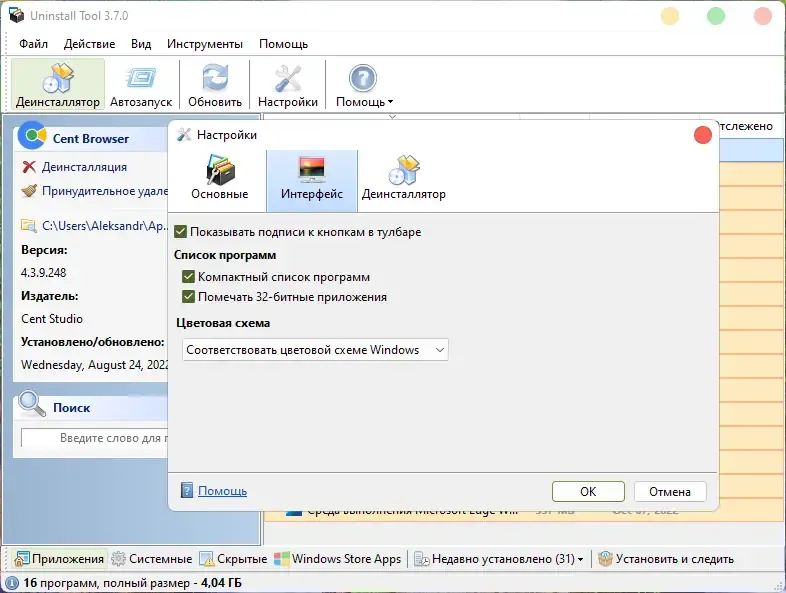Open the Помощь menu in the menu bar

pos(283,44)
